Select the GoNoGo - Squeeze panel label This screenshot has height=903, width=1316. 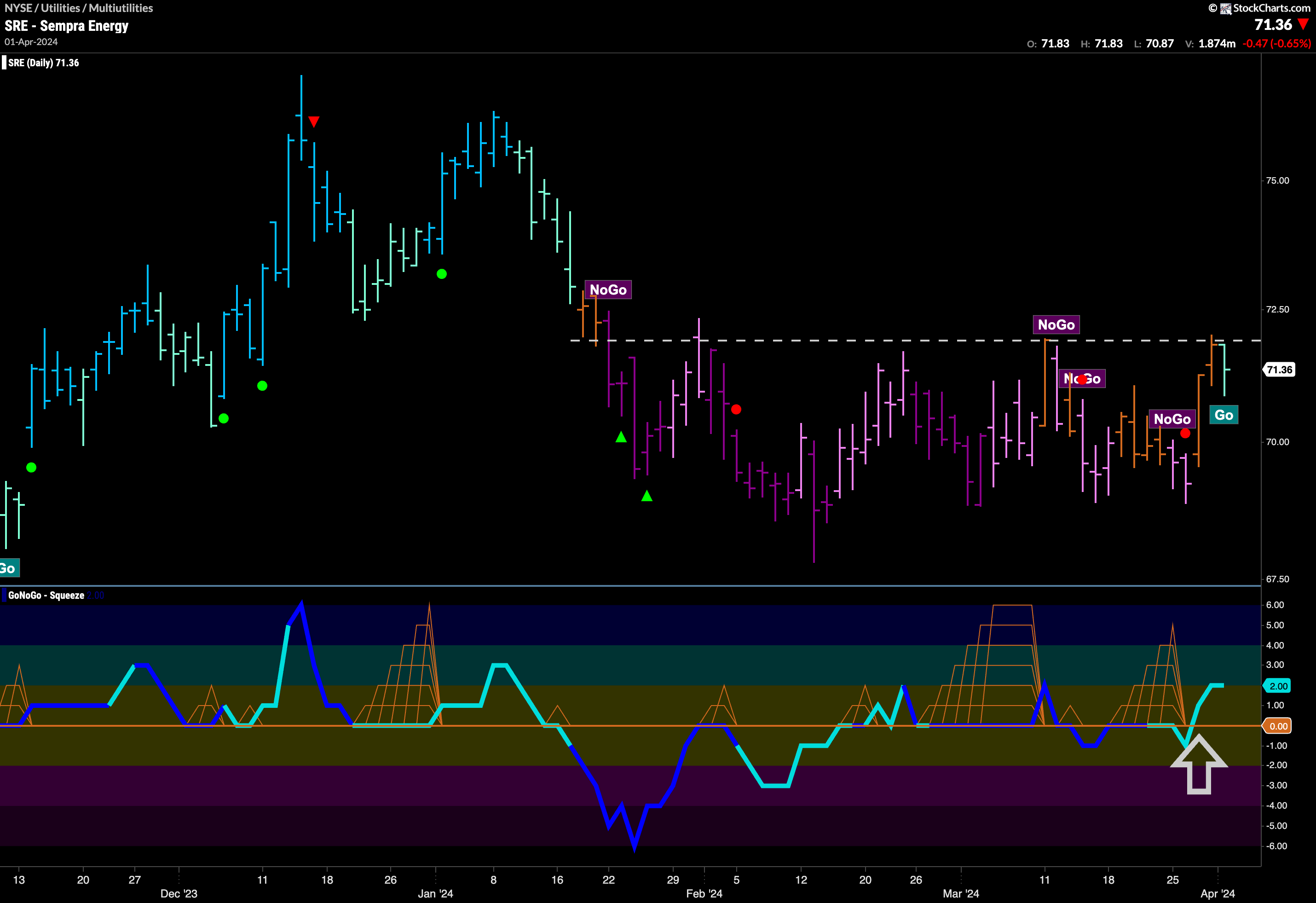[x=46, y=596]
